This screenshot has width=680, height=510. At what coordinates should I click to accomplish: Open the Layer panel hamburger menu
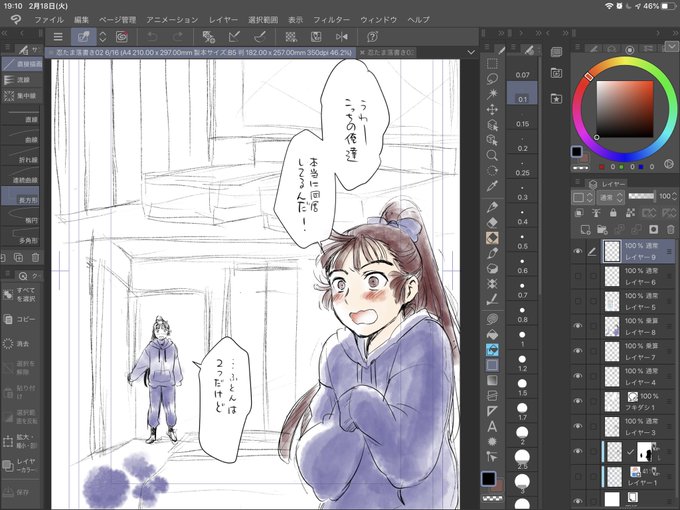click(577, 182)
